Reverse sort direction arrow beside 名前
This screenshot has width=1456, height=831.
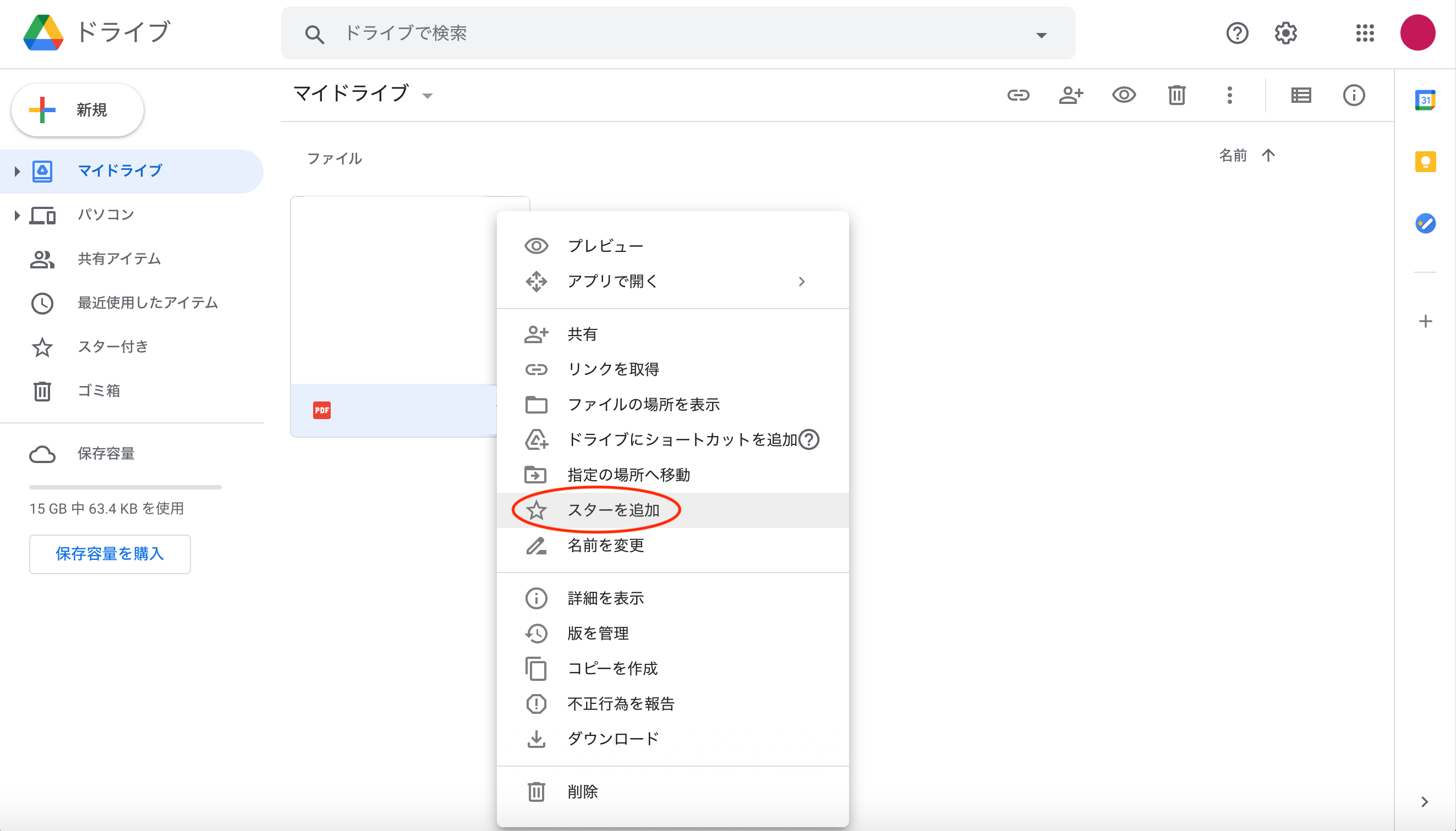[x=1268, y=155]
